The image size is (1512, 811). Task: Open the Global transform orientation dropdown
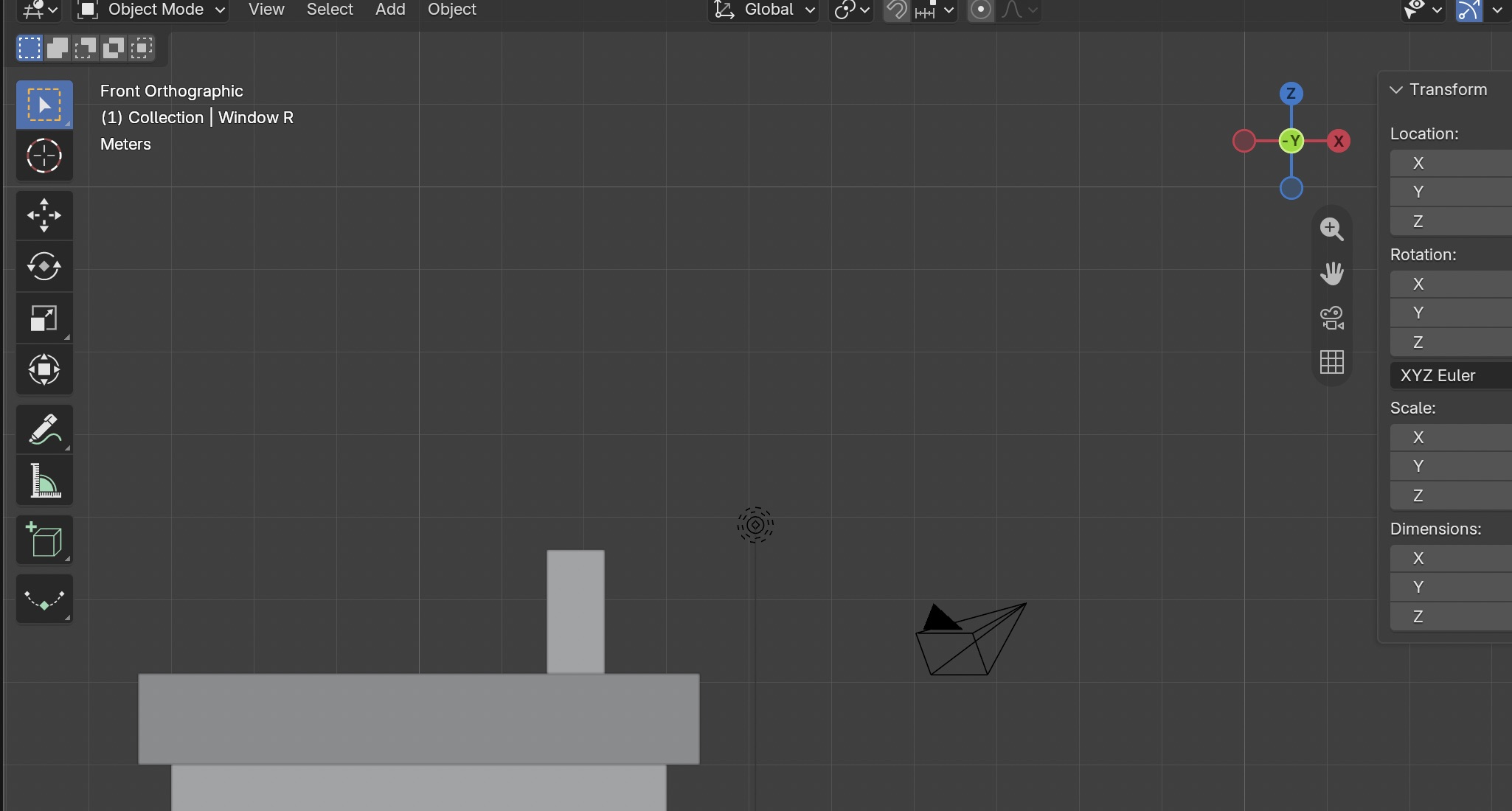(764, 10)
